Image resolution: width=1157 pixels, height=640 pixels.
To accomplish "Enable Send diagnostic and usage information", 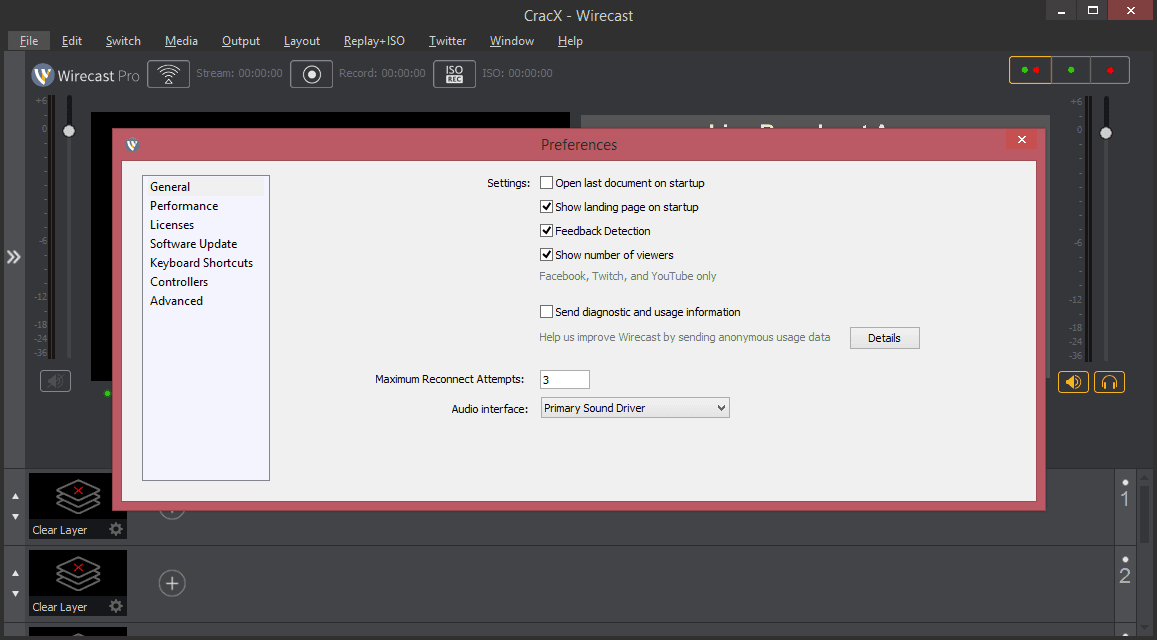I will click(546, 312).
